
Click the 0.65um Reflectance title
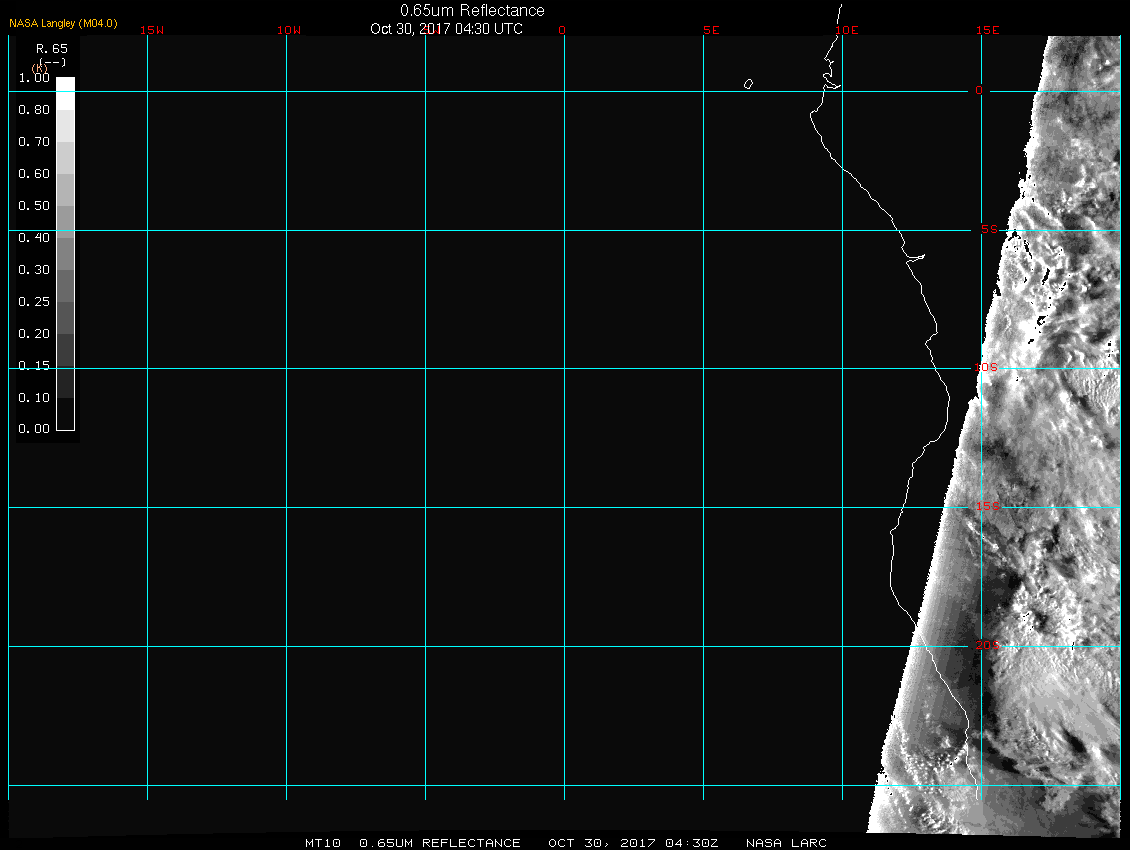472,10
